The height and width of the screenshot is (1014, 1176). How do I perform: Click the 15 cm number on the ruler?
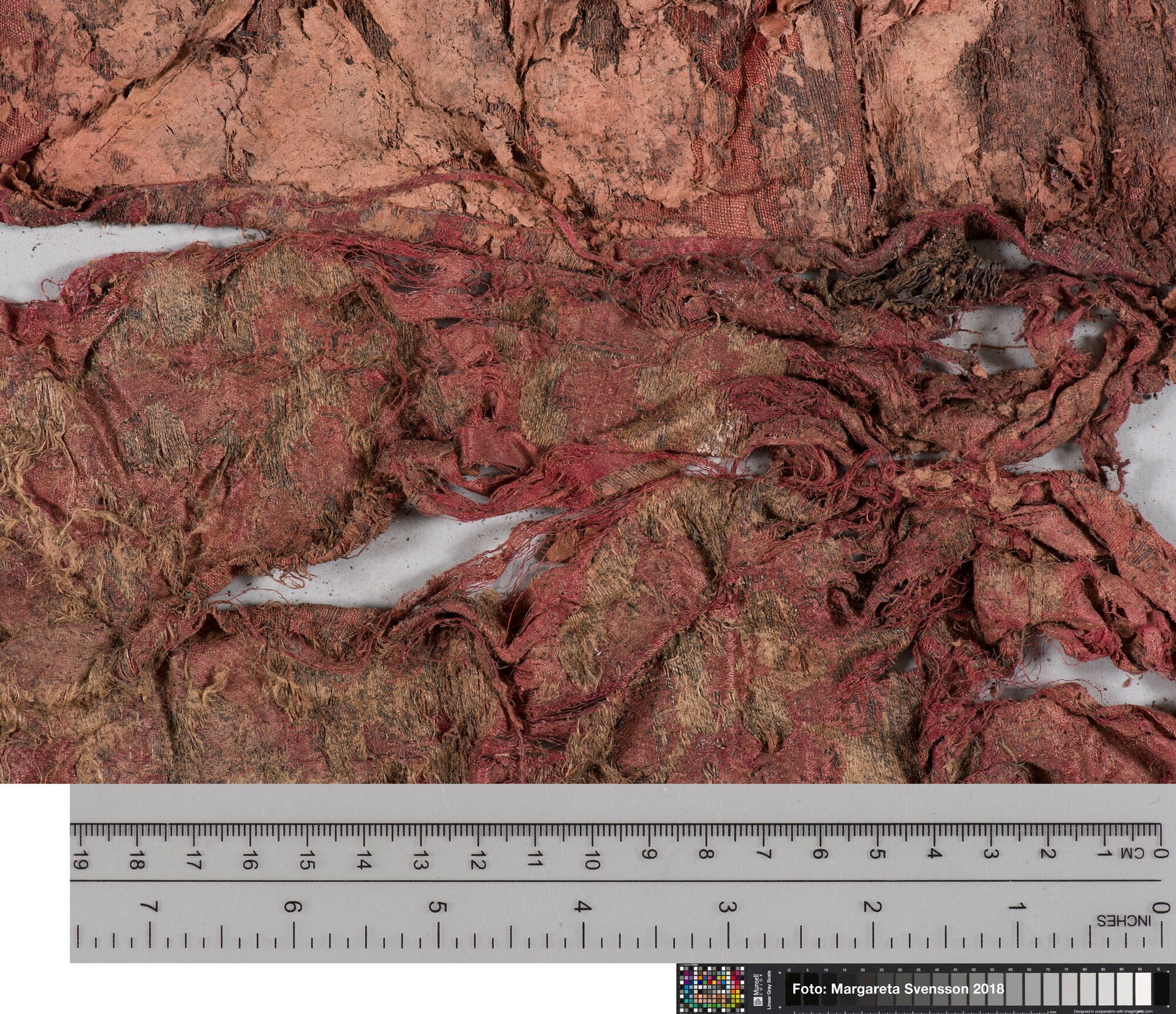[x=306, y=861]
